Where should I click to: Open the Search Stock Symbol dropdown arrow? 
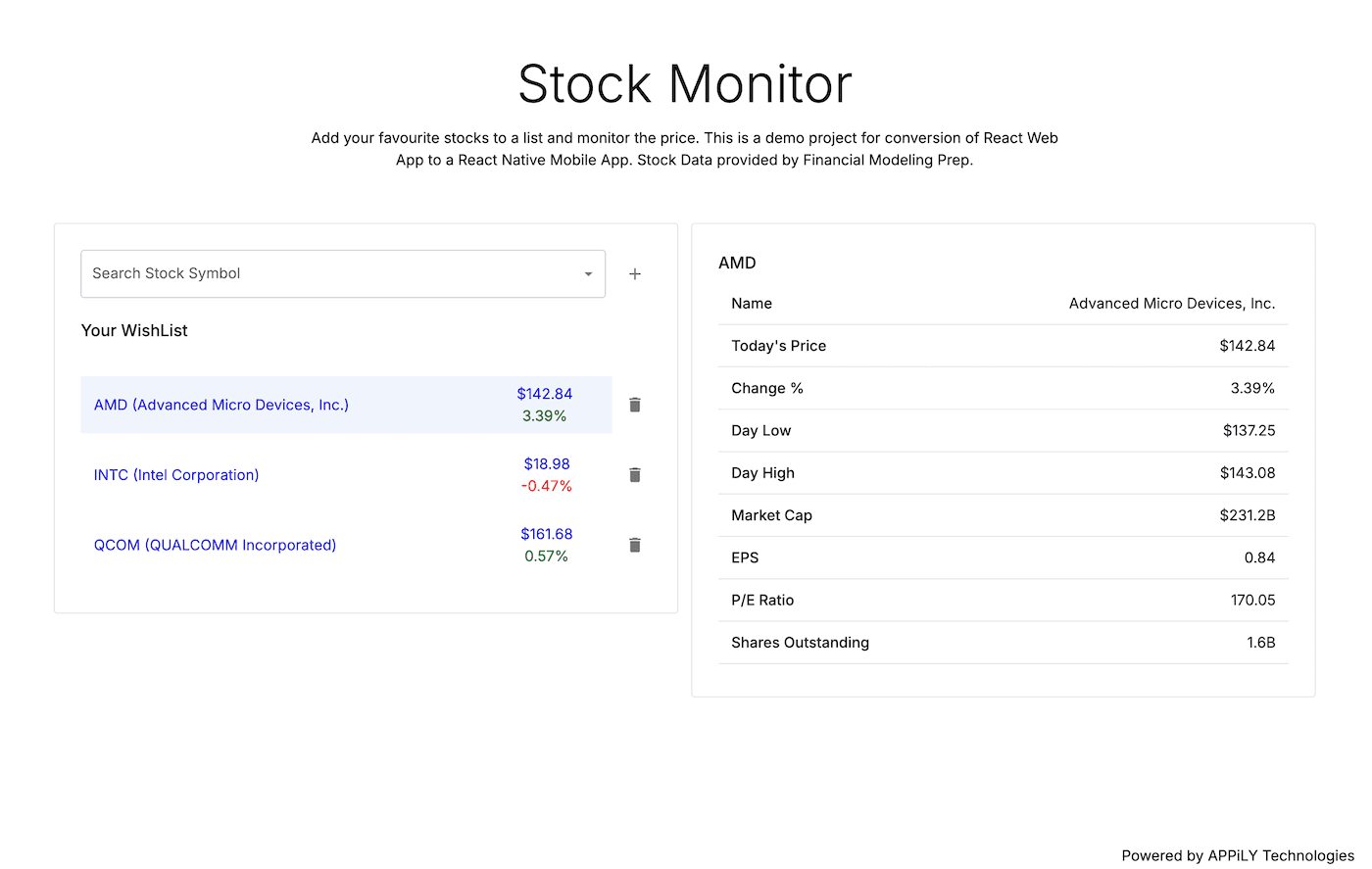click(587, 274)
